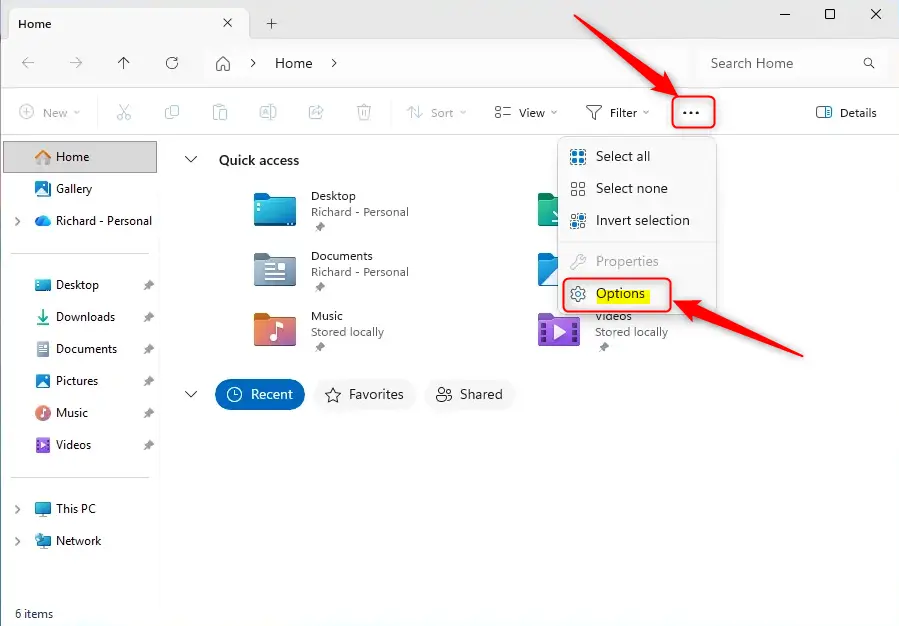Image resolution: width=899 pixels, height=626 pixels.
Task: Expand Richard - Personal in sidebar
Action: (17, 221)
